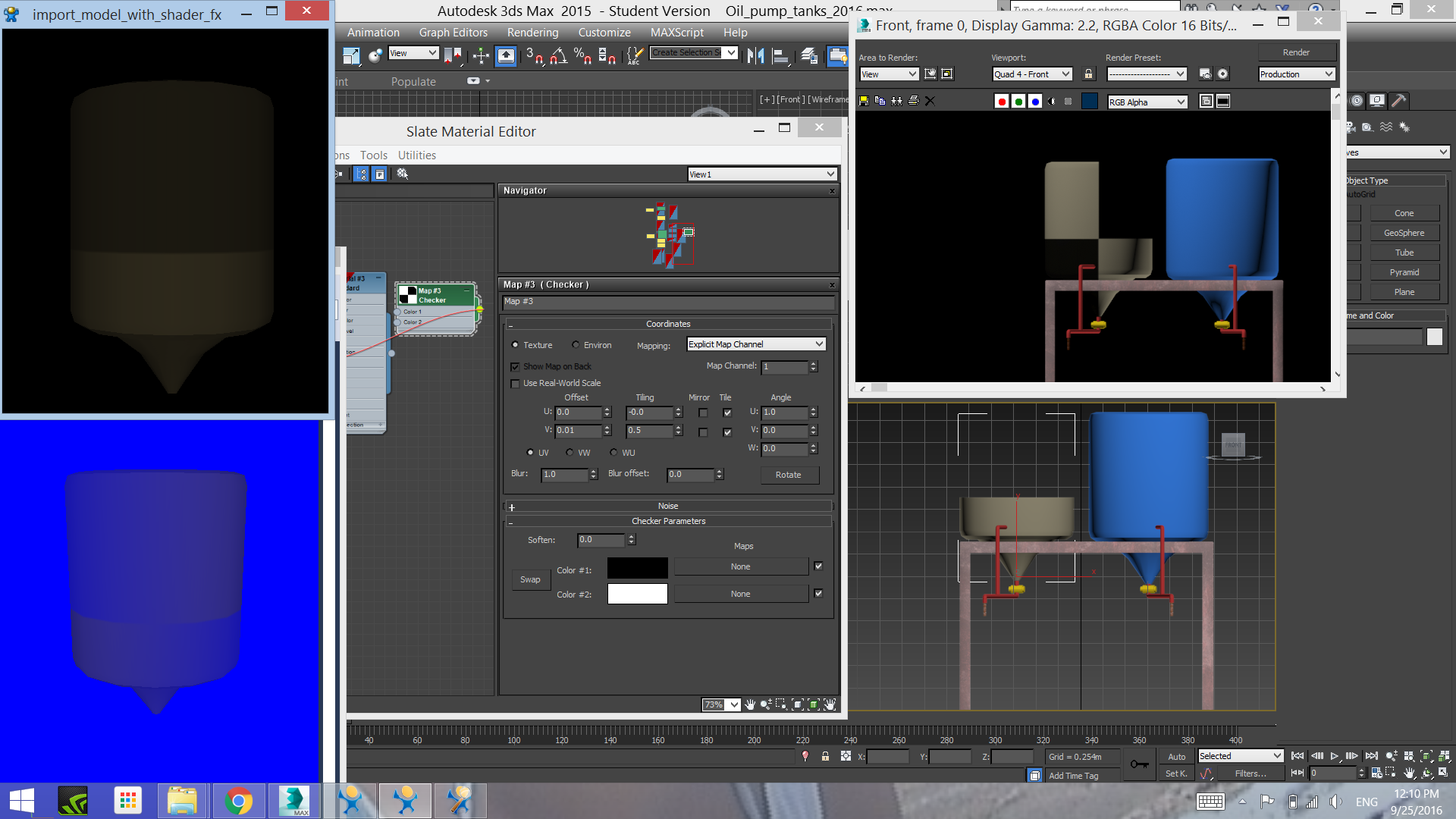This screenshot has height=819, width=1456.
Task: Toggle the Spinner Snap icon
Action: (607, 55)
